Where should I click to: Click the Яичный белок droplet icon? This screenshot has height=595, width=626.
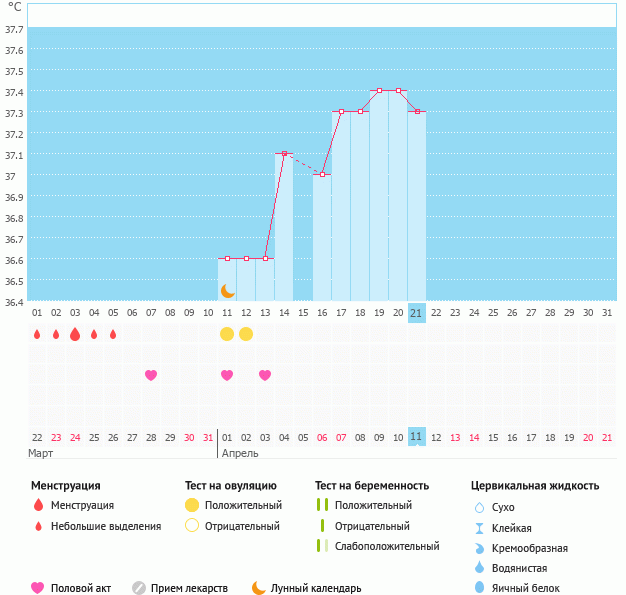[479, 588]
